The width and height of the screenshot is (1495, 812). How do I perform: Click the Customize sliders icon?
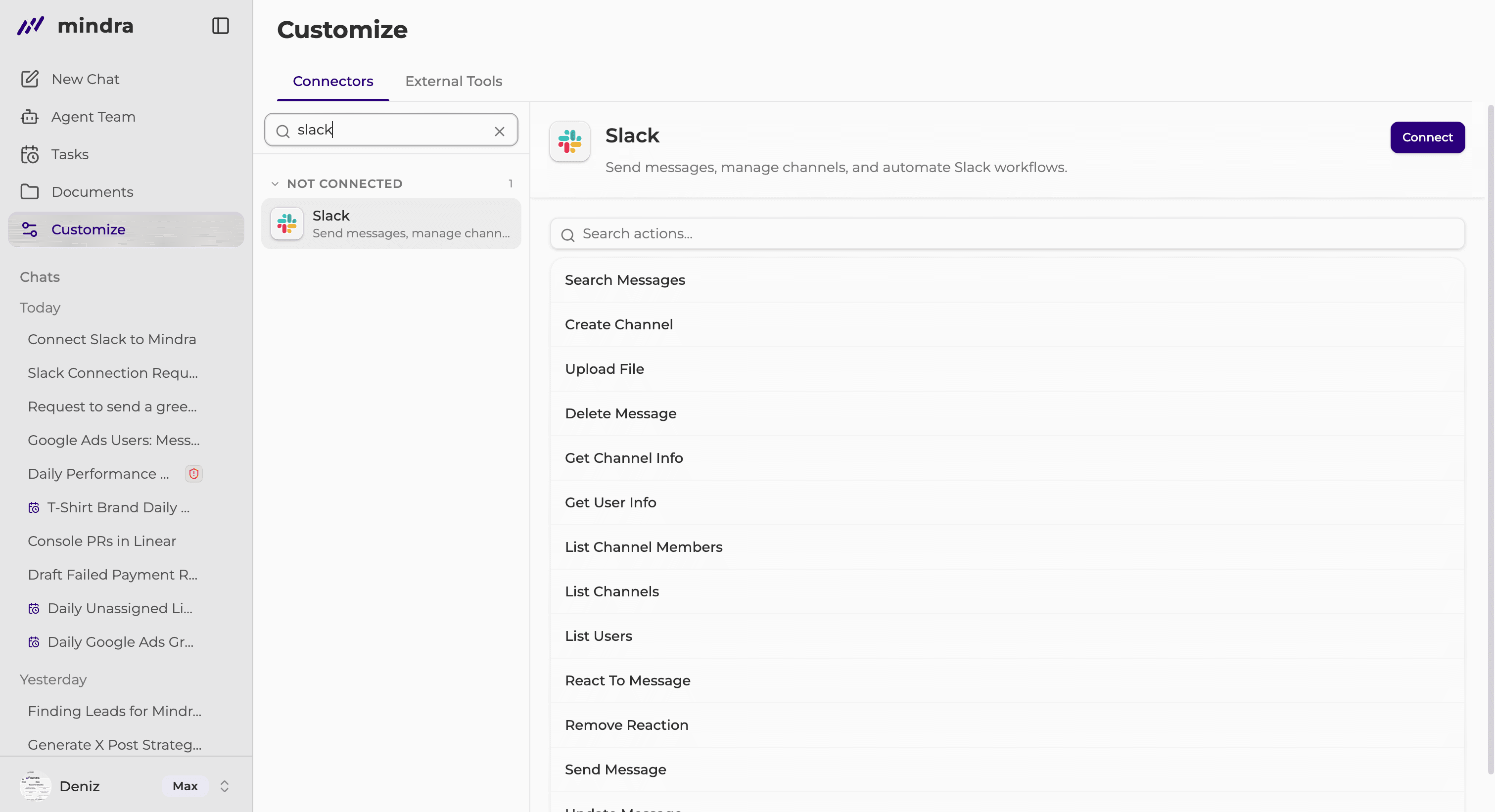click(x=30, y=229)
